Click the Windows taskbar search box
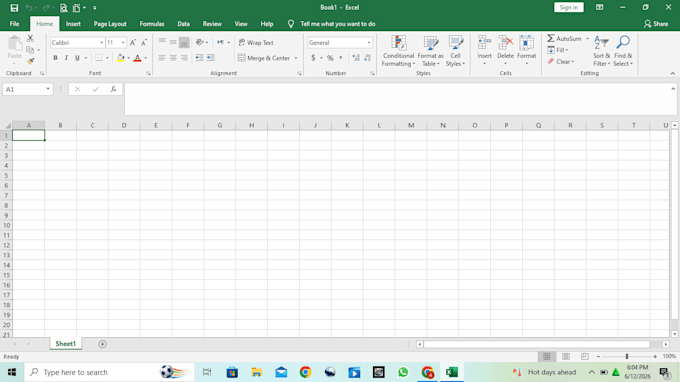The image size is (680, 382). tap(109, 372)
